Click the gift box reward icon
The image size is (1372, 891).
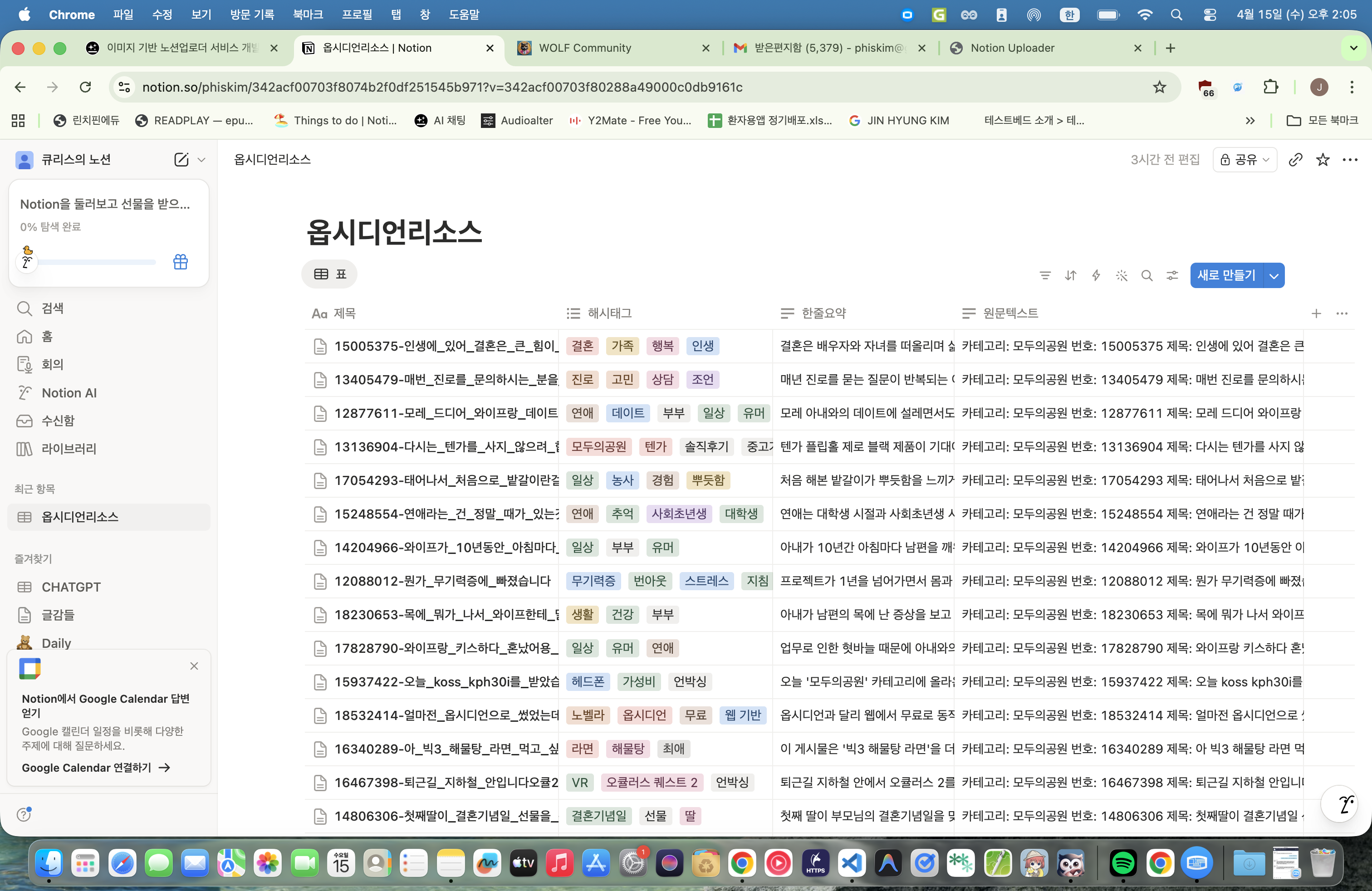[x=181, y=262]
